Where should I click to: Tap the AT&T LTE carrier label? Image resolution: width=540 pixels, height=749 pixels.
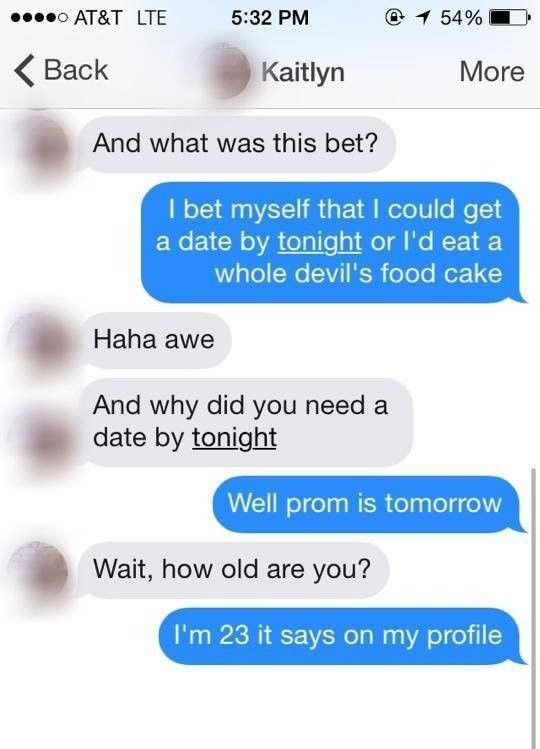(x=120, y=18)
